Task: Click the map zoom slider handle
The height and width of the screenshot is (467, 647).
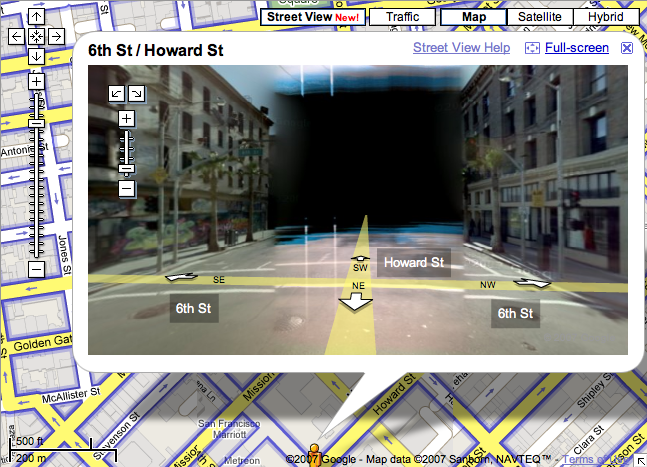Action: tap(36, 122)
